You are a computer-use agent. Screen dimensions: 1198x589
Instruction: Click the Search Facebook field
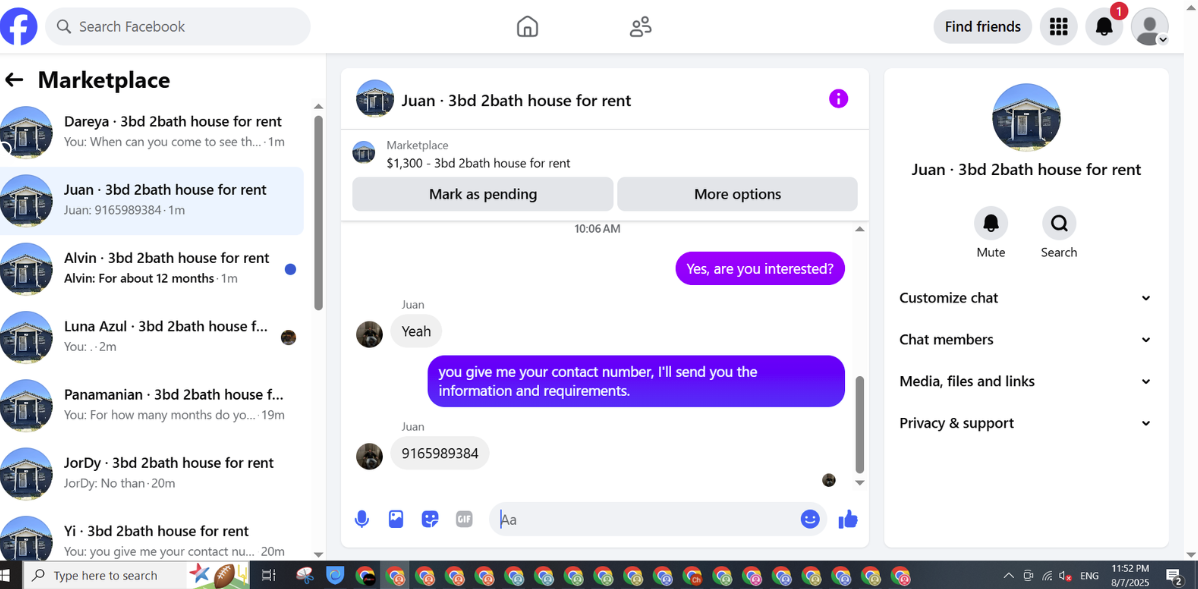pyautogui.click(x=178, y=27)
